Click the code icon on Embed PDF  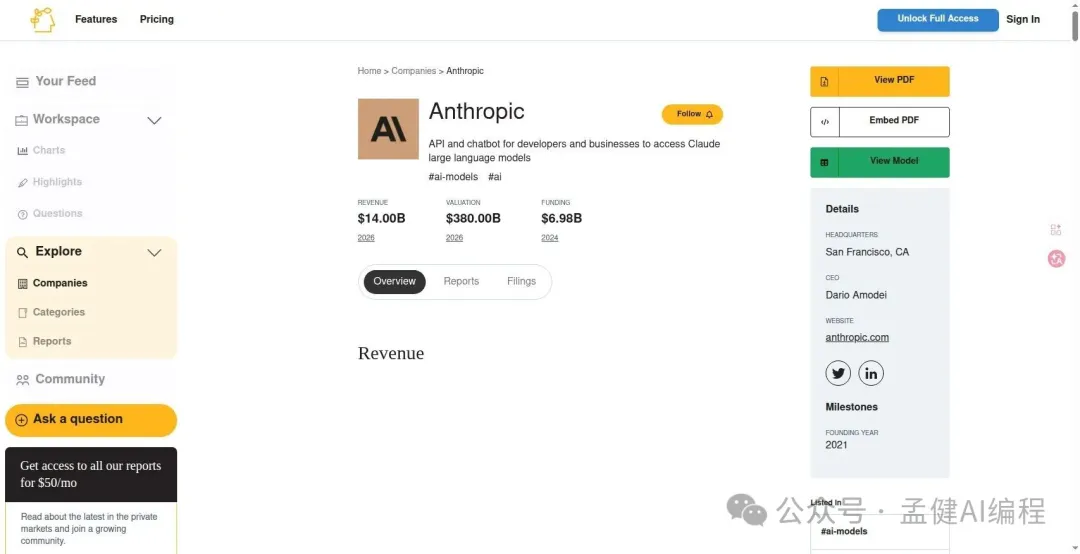pyautogui.click(x=824, y=123)
